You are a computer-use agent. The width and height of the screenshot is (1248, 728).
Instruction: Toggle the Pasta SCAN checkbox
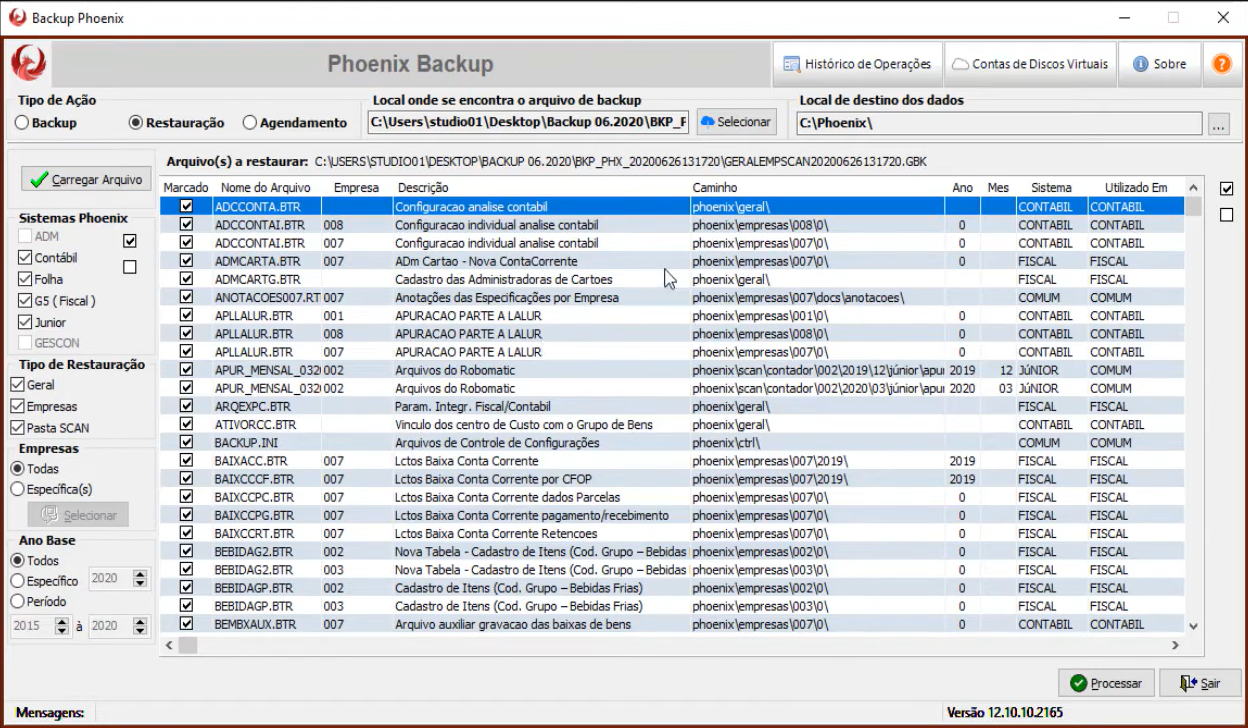[x=17, y=428]
